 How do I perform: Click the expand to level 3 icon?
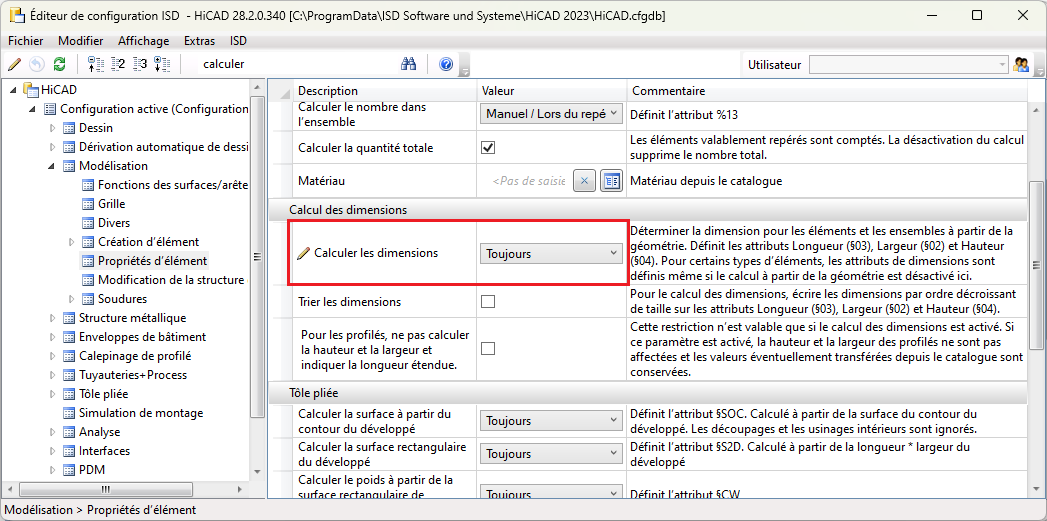pyautogui.click(x=140, y=64)
